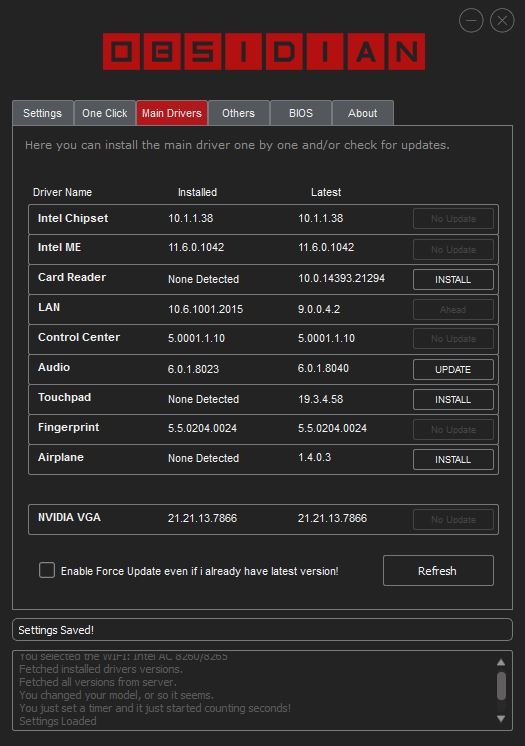The image size is (525, 746).
Task: Install the Card Reader driver
Action: pyautogui.click(x=453, y=279)
